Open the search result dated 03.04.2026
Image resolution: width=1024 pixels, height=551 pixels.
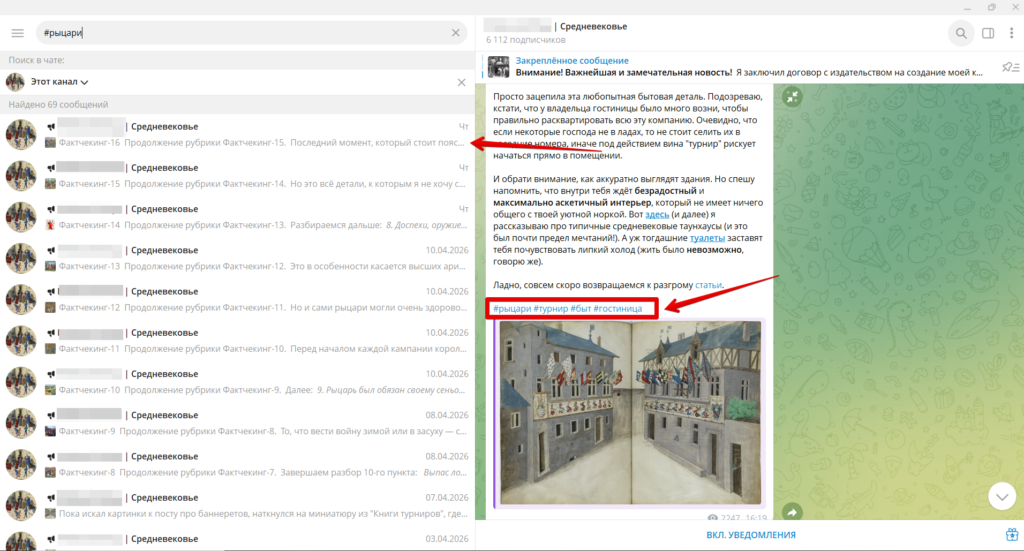237,539
